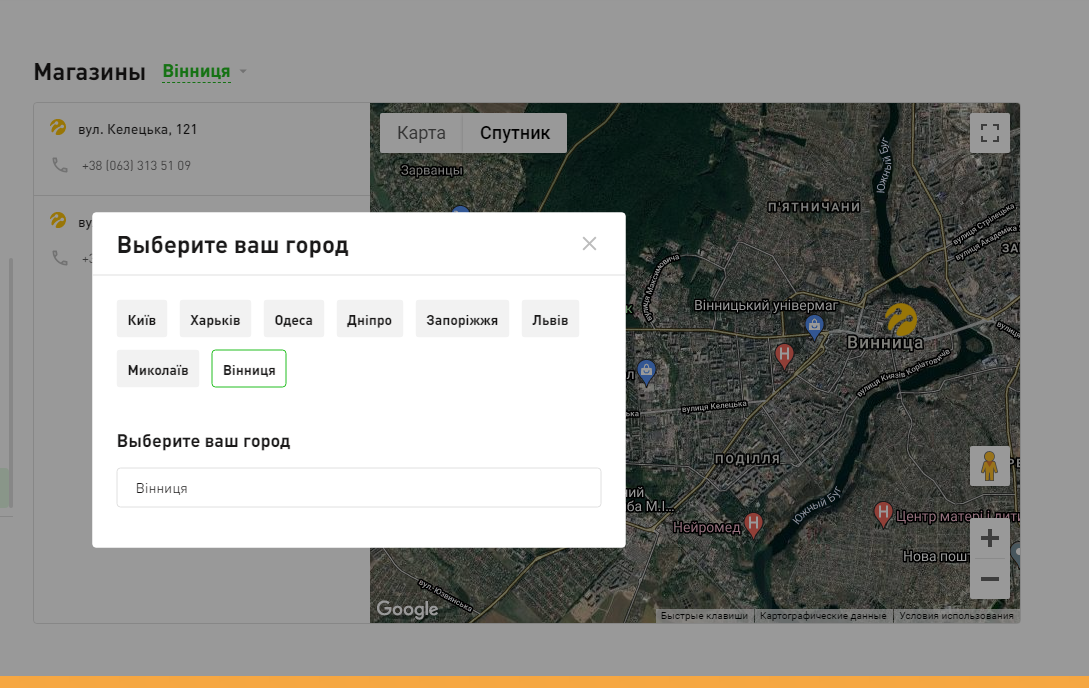Open the Вінниця city dropdown in header
The width and height of the screenshot is (1089, 688).
tap(203, 72)
